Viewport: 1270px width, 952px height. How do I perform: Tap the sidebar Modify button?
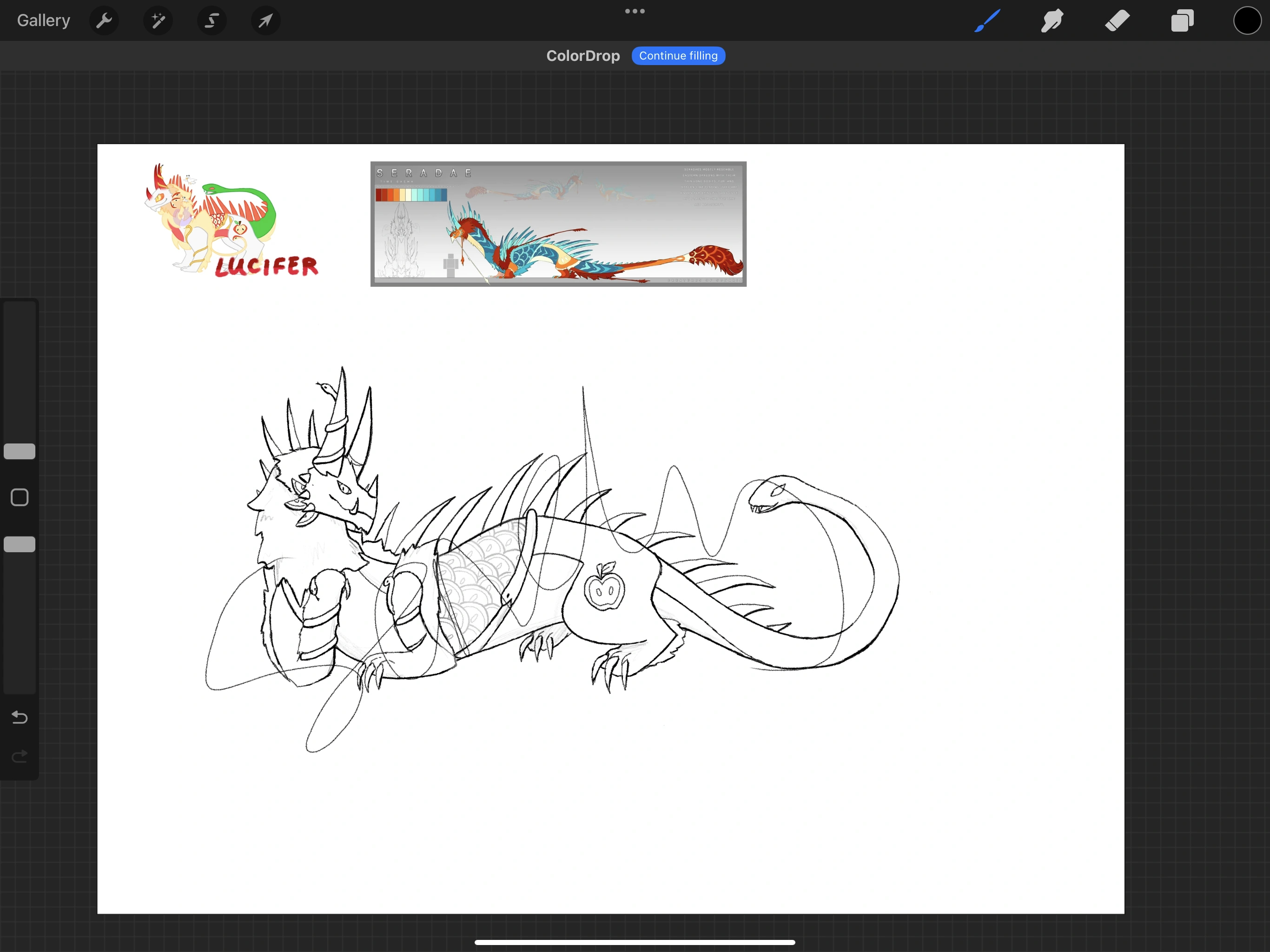coord(19,497)
